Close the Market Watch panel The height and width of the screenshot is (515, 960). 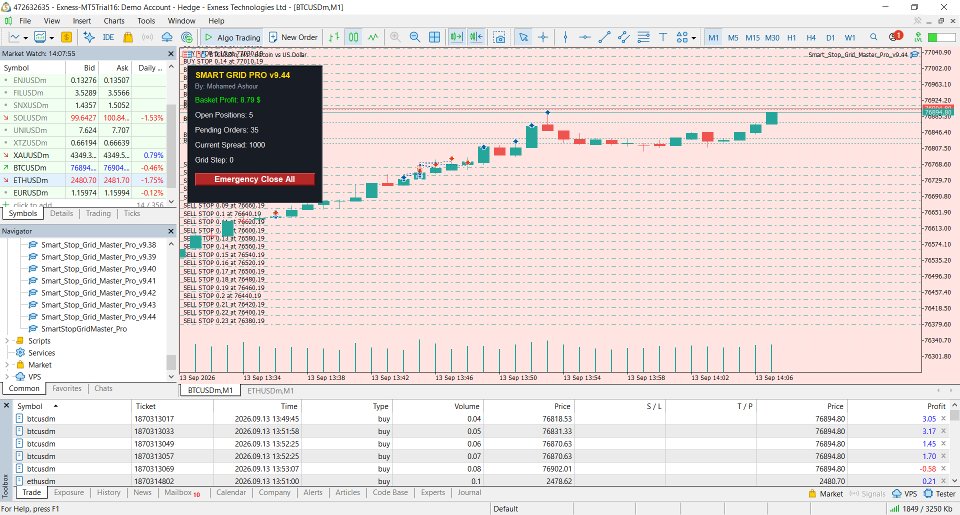(171, 54)
